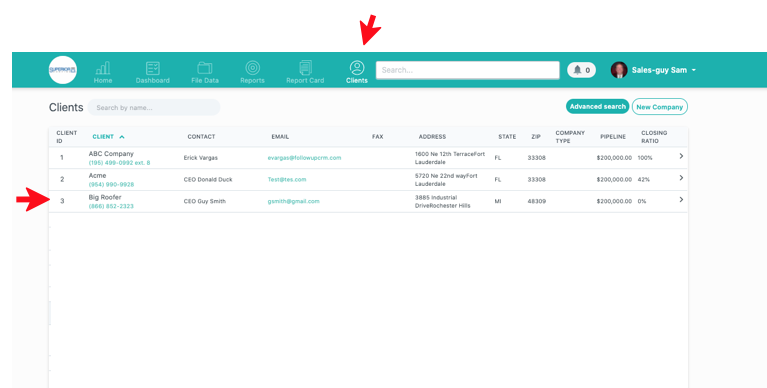Open the Dashboard navigation icon
Viewport: 767px width, 388px height.
point(153,72)
